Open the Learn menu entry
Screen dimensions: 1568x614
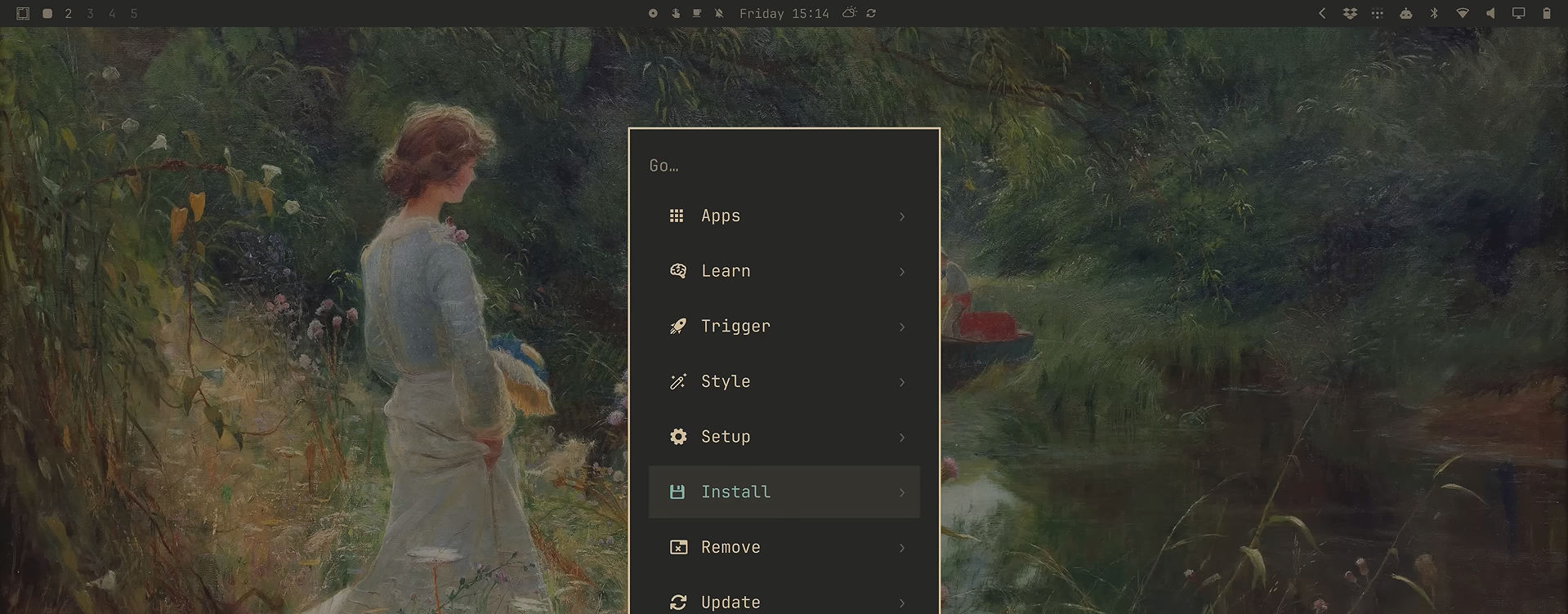[784, 271]
